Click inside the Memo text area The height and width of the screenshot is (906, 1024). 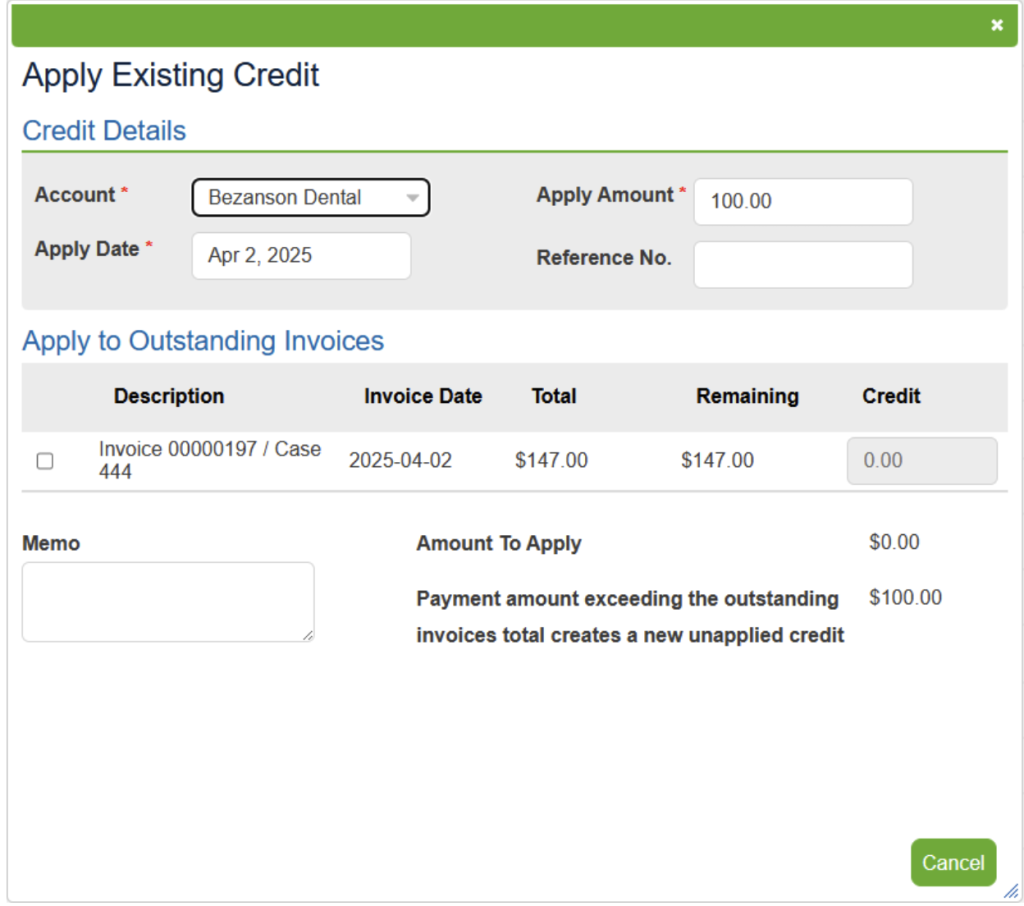click(167, 601)
